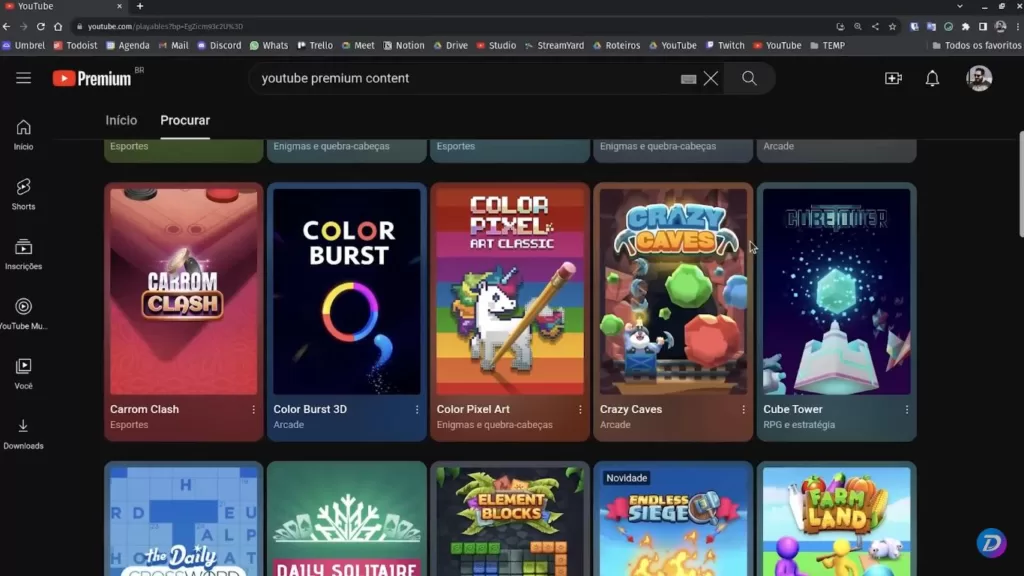Image resolution: width=1024 pixels, height=576 pixels.
Task: Click the Cube Tower title text
Action: (793, 409)
